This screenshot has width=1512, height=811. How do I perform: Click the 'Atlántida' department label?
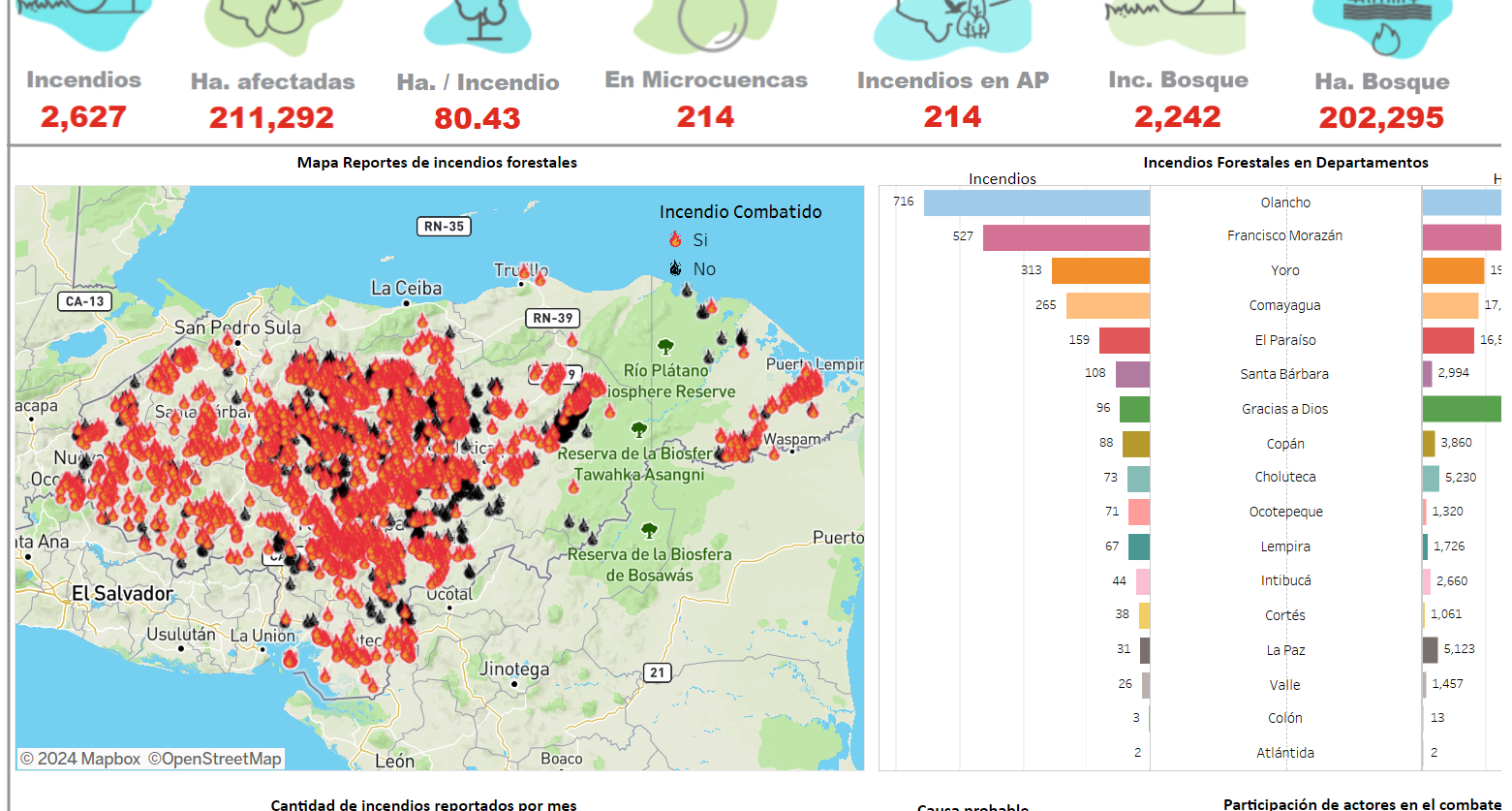[1285, 753]
